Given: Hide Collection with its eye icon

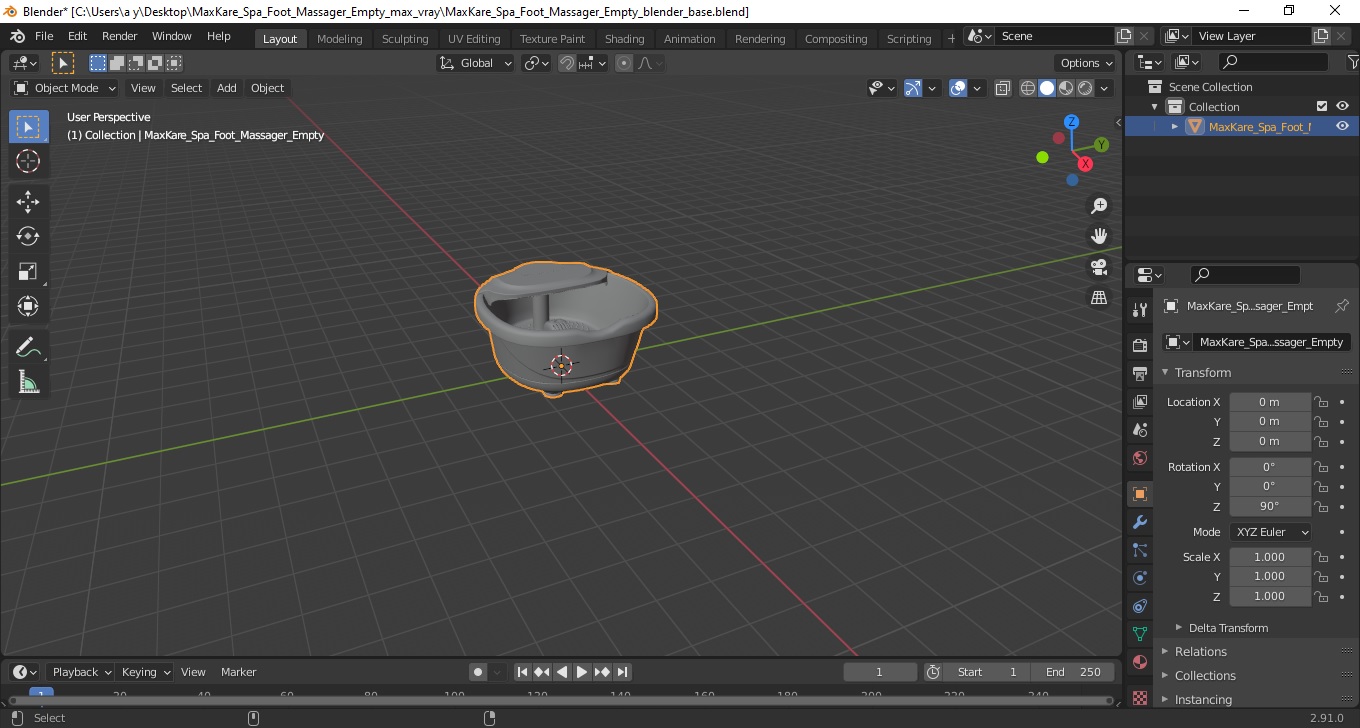Looking at the screenshot, I should click(x=1343, y=106).
